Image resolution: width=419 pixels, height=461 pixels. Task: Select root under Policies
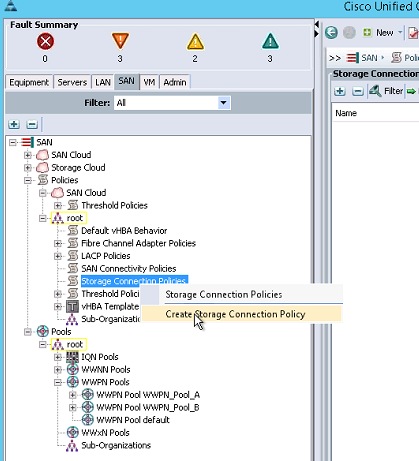pyautogui.click(x=75, y=218)
